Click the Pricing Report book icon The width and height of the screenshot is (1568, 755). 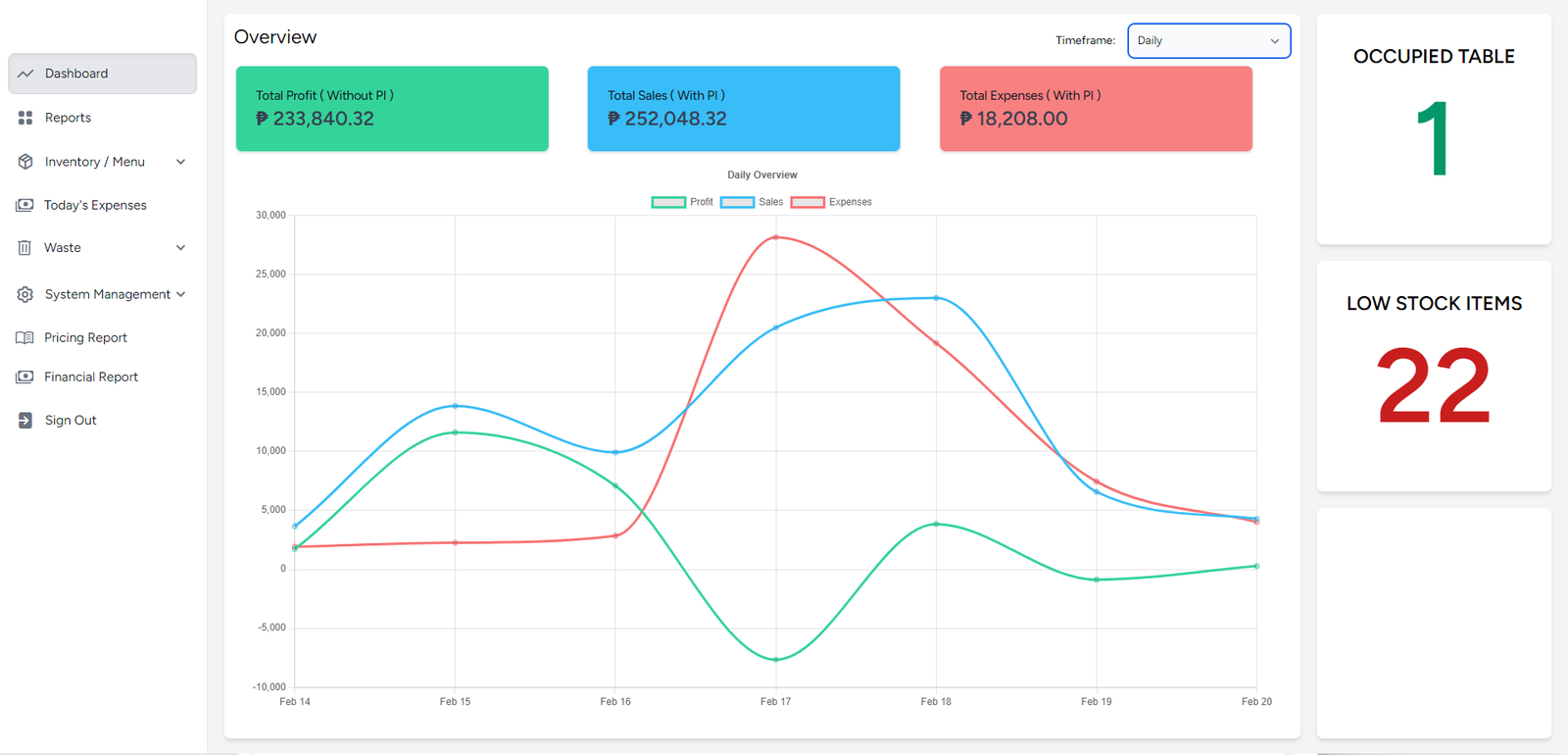tap(25, 337)
